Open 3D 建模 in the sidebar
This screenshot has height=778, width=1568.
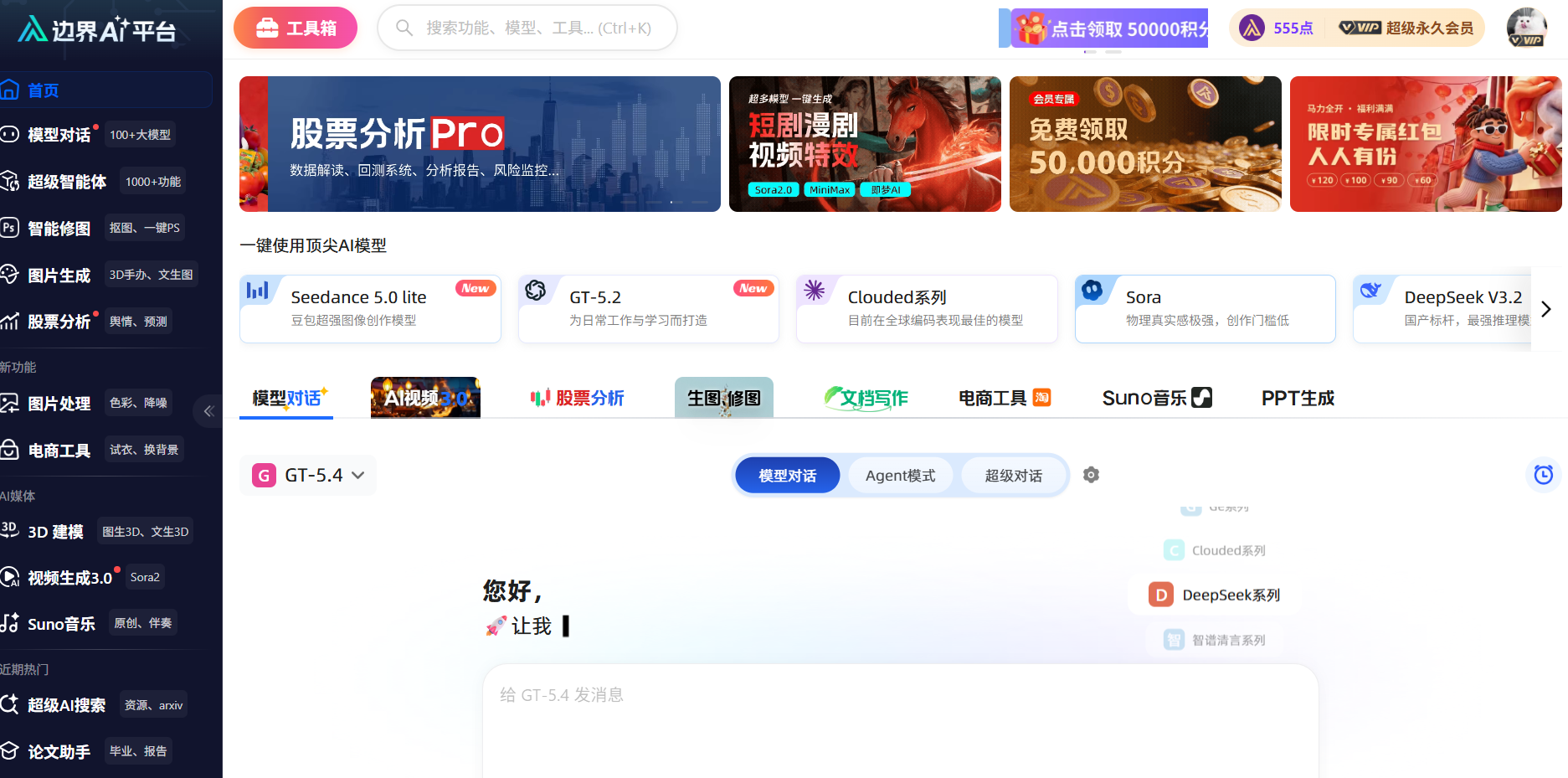[x=55, y=532]
